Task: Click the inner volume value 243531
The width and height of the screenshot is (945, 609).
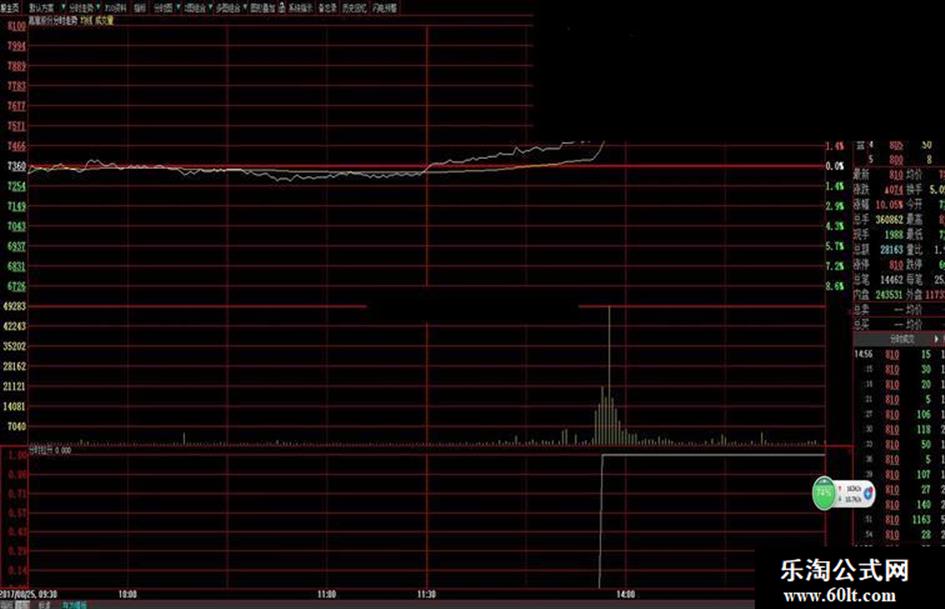Action: click(x=887, y=294)
